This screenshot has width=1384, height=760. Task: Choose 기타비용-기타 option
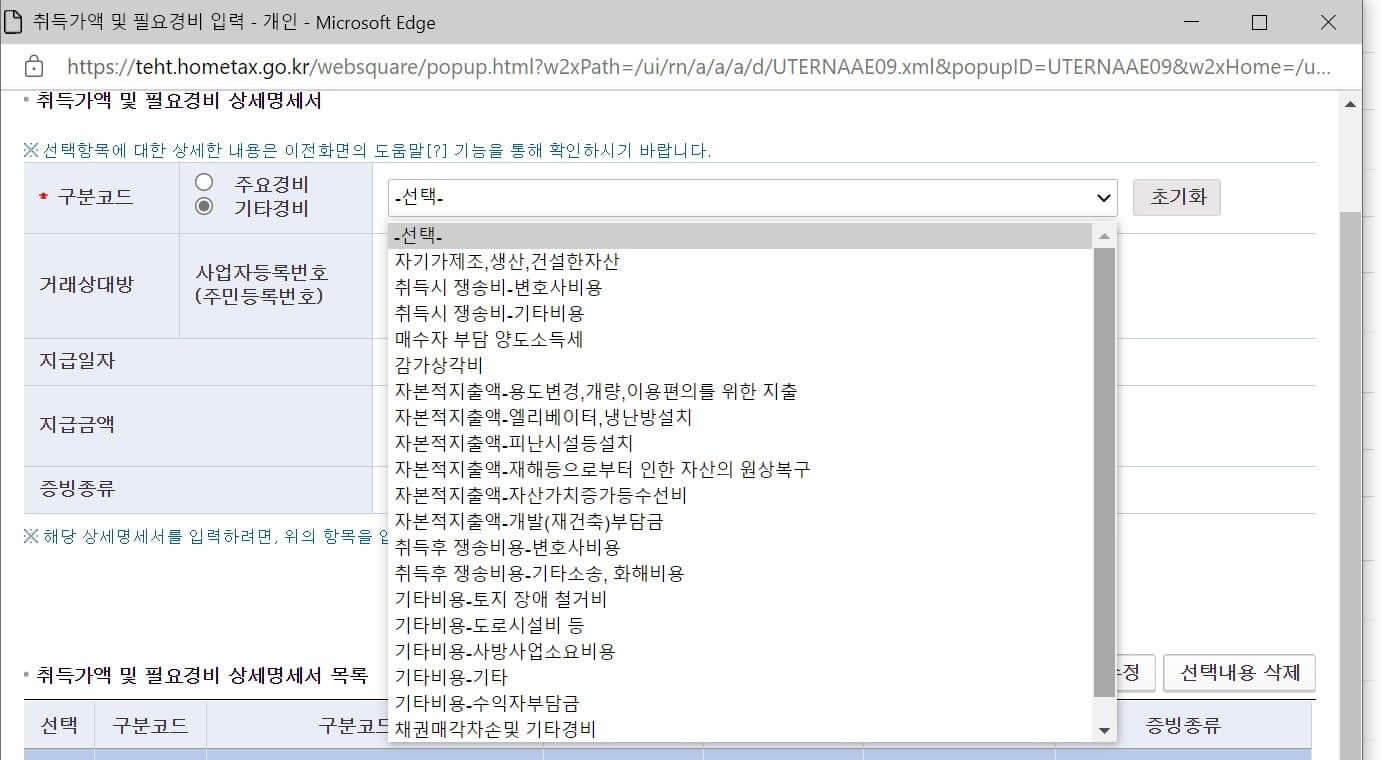coord(741,678)
